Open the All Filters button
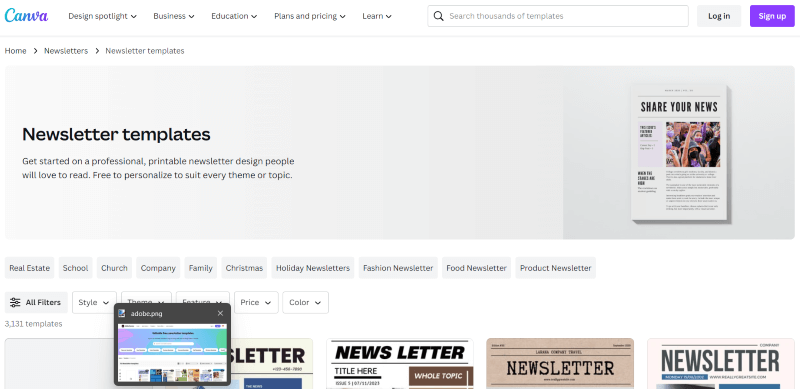 coord(36,302)
